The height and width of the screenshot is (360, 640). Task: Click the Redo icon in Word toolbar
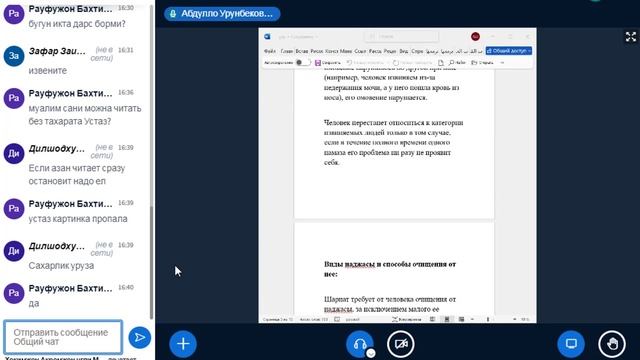point(396,62)
